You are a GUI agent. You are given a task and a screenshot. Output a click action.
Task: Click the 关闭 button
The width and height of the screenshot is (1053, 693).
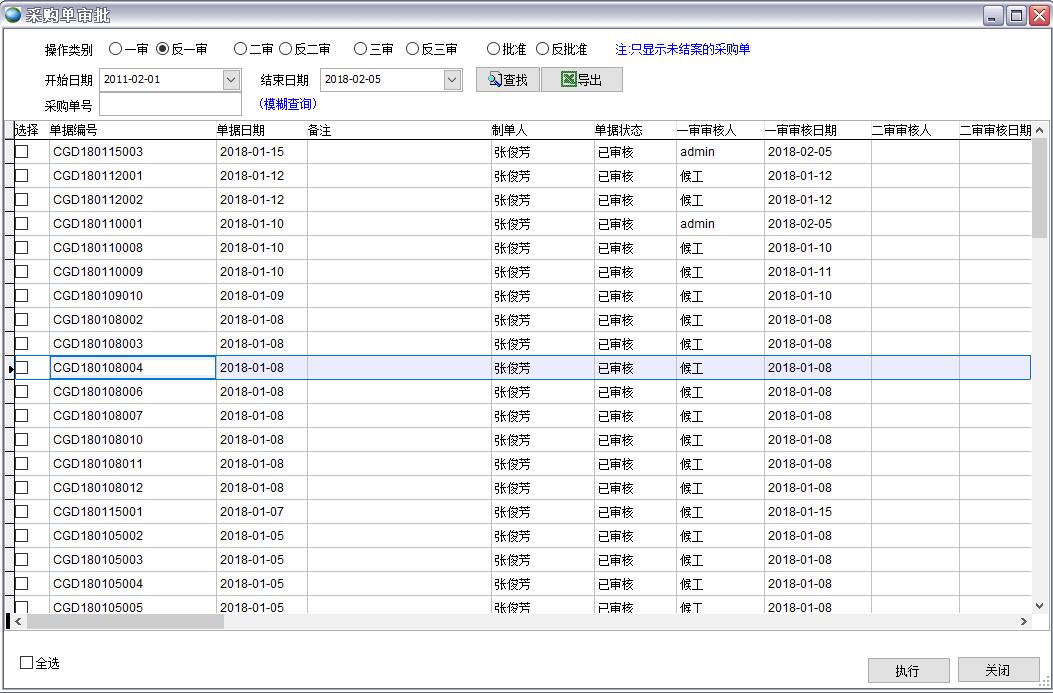(997, 670)
